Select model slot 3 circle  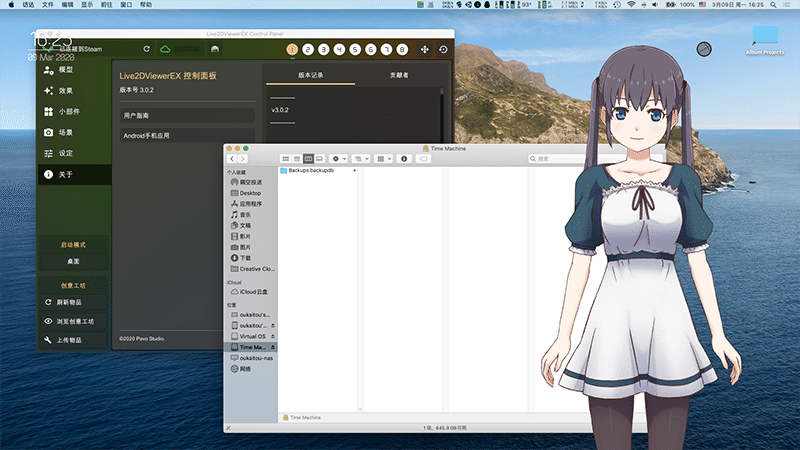point(323,49)
